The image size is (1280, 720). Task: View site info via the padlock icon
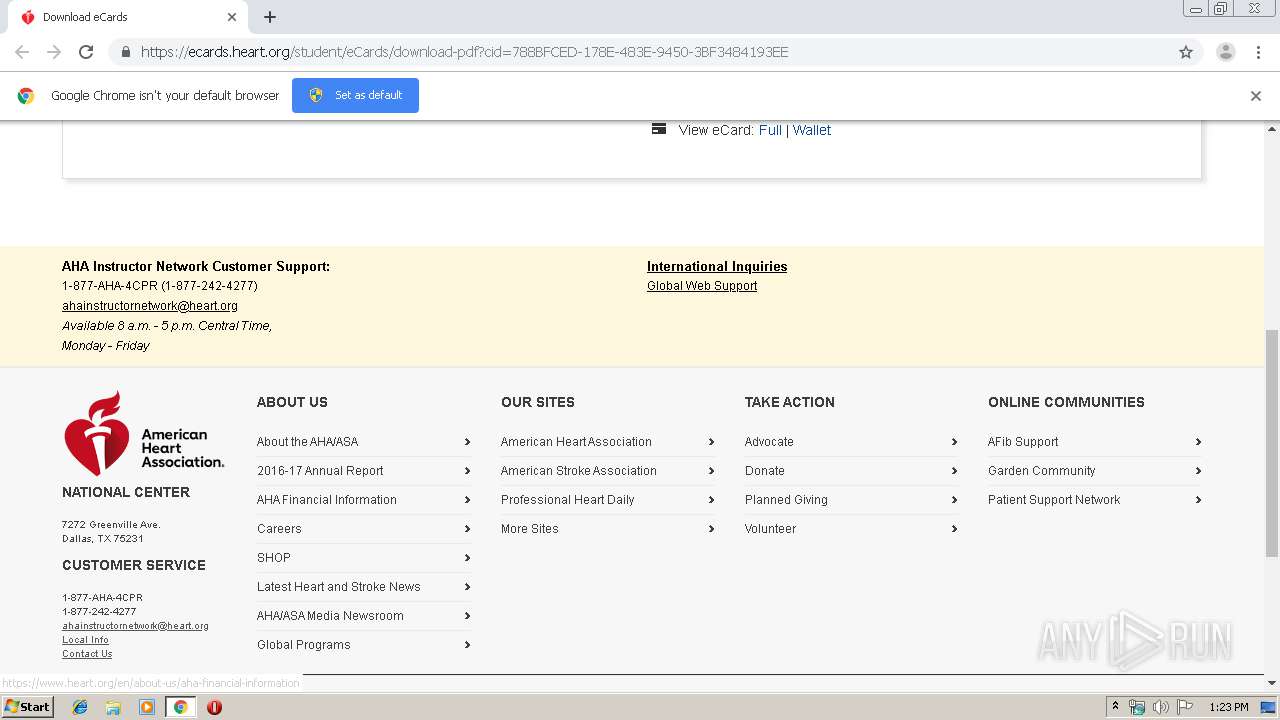(125, 52)
